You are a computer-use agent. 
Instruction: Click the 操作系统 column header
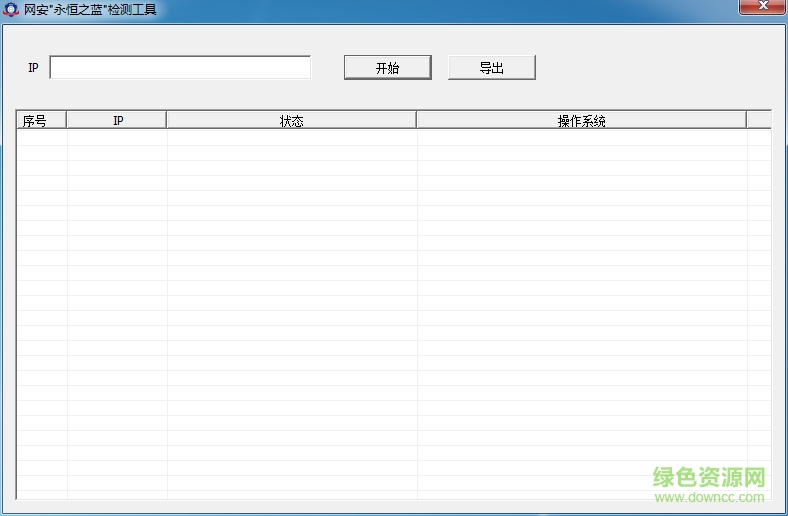tap(581, 120)
